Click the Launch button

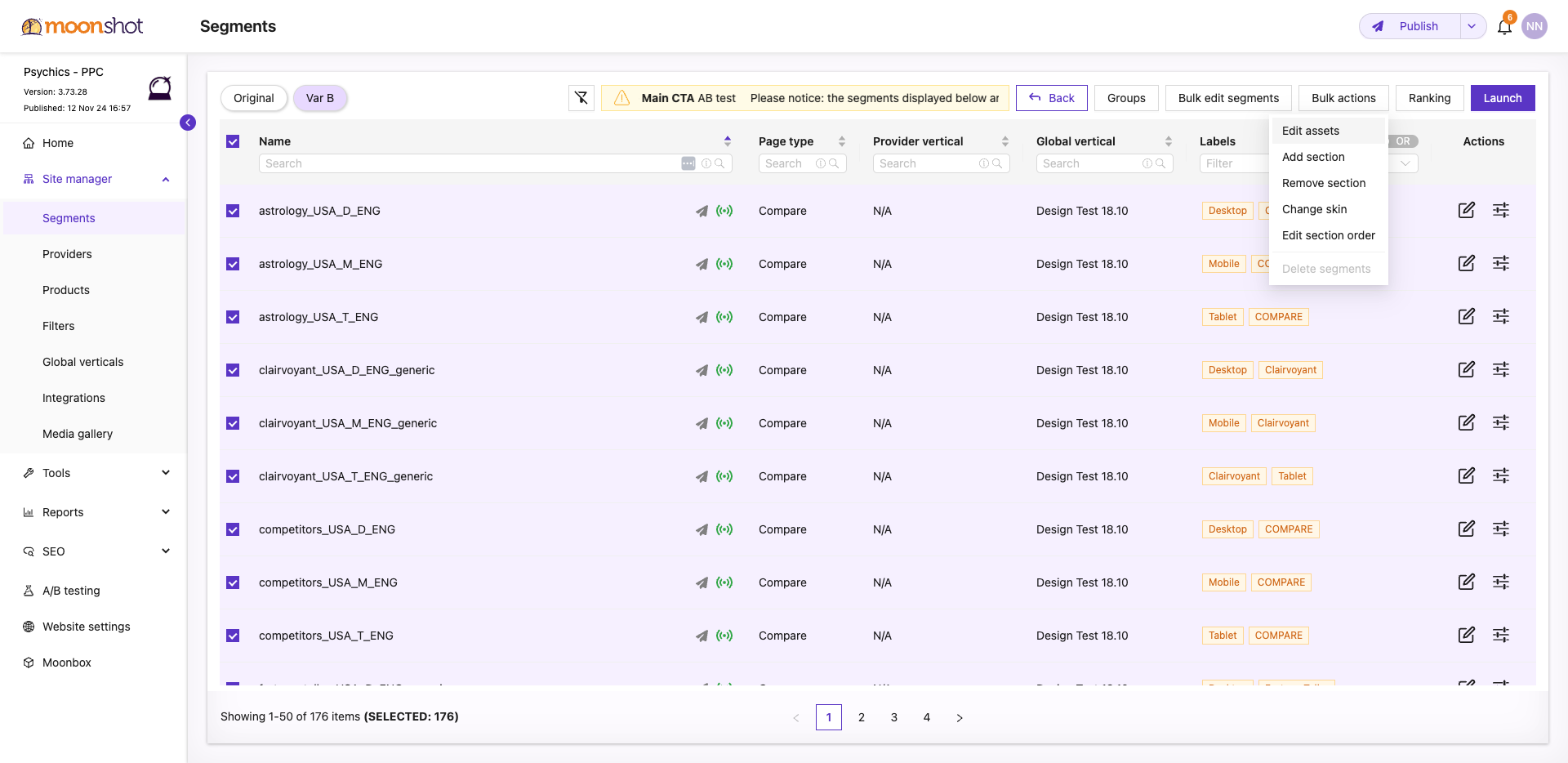coord(1503,98)
